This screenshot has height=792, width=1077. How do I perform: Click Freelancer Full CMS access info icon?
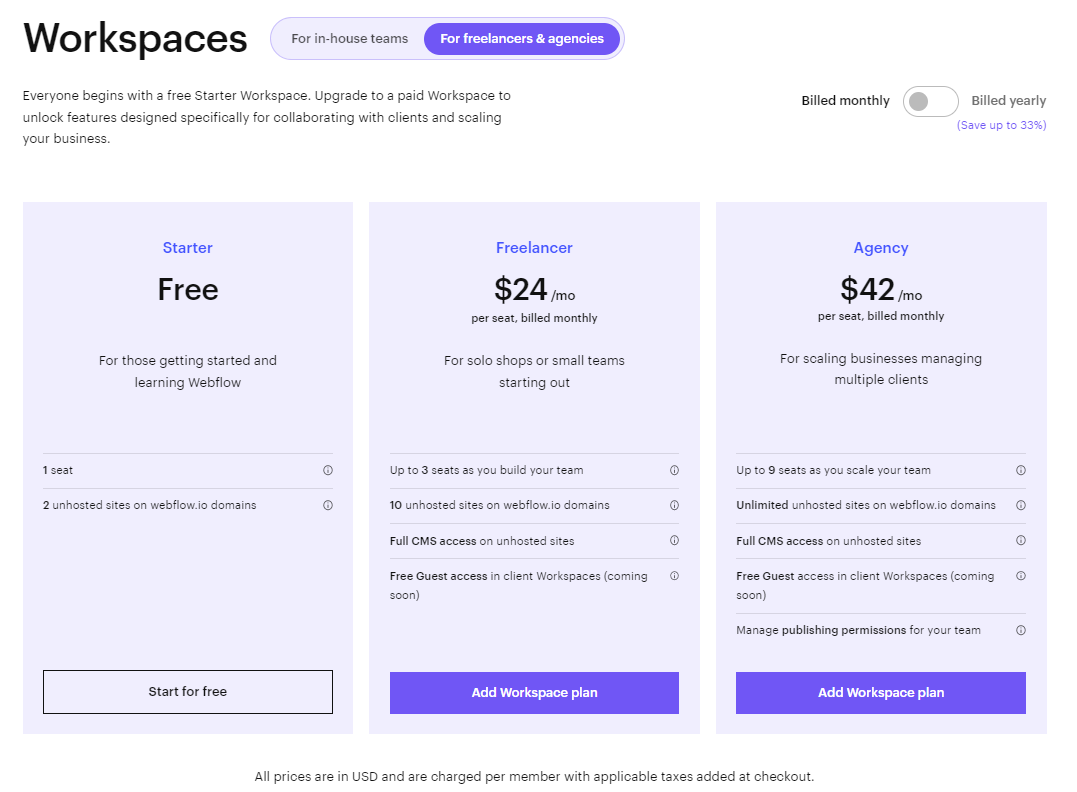674,541
